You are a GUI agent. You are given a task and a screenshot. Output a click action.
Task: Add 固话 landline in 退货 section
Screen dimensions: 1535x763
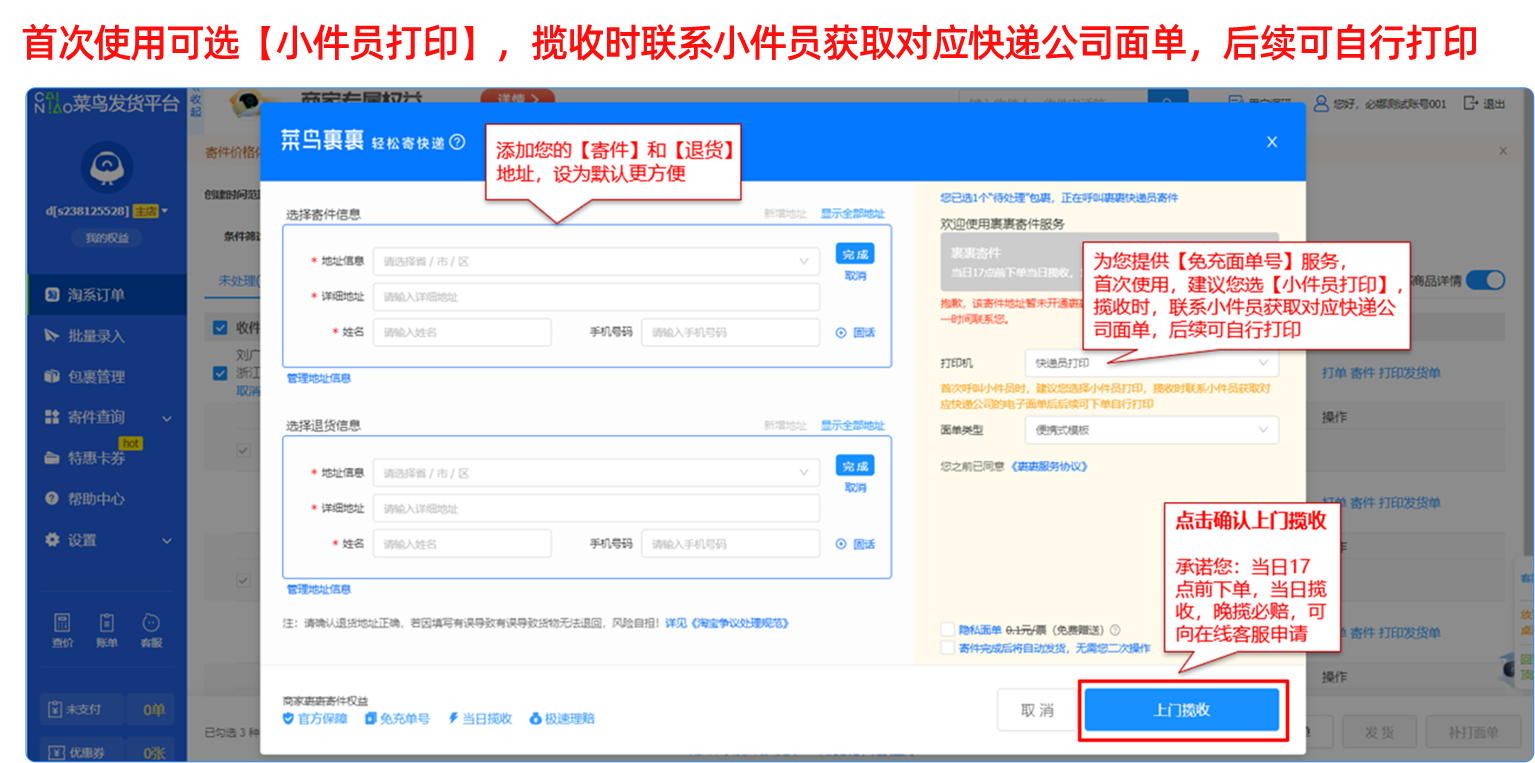[x=856, y=544]
